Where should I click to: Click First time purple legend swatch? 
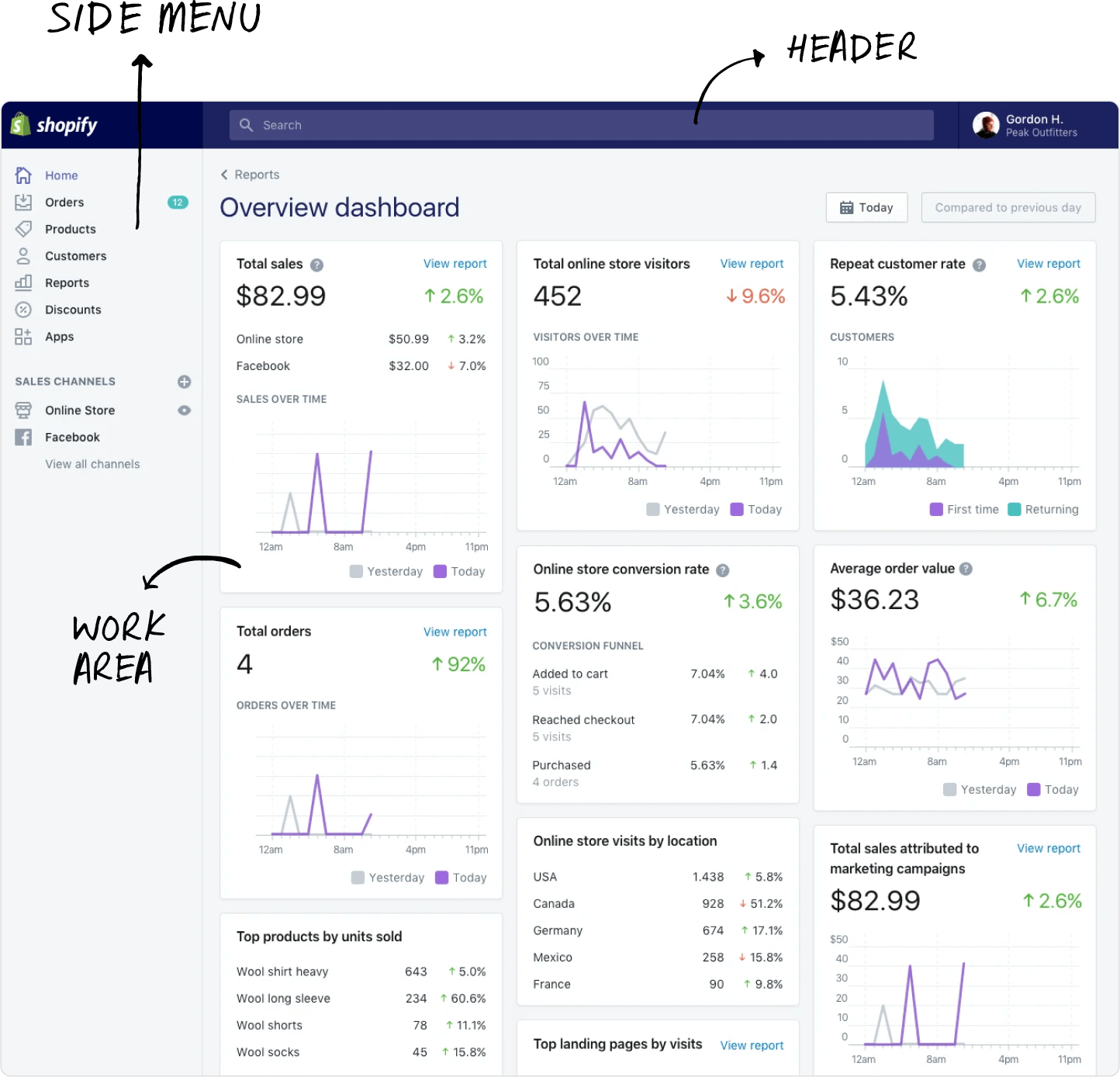[936, 510]
